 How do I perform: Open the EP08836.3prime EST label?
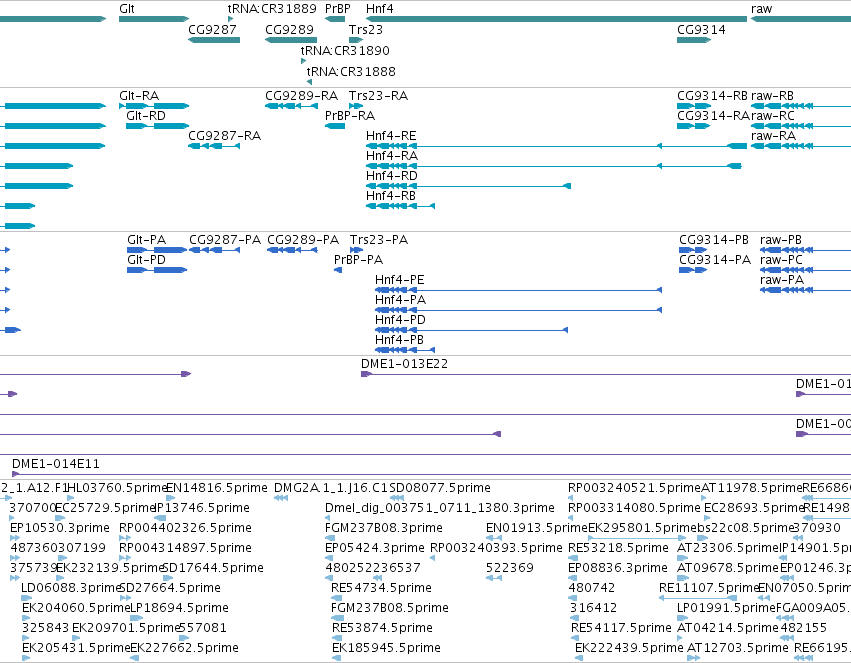pyautogui.click(x=618, y=568)
